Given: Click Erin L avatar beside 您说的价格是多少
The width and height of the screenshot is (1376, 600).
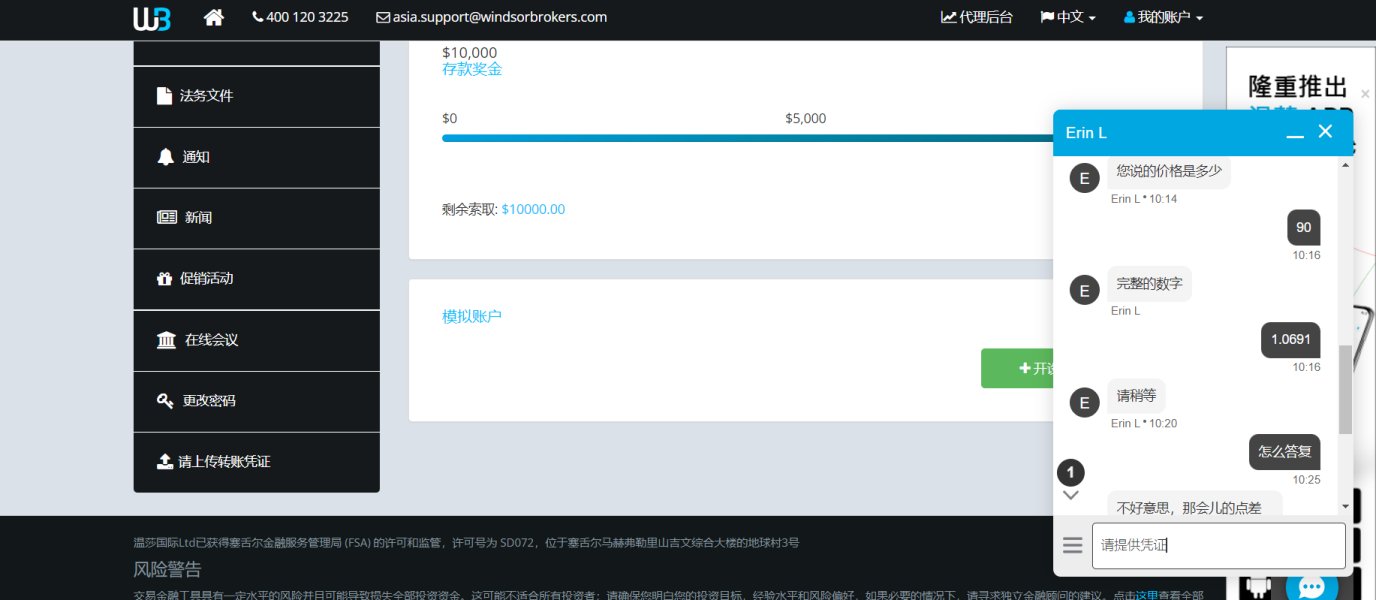Looking at the screenshot, I should click(x=1085, y=179).
